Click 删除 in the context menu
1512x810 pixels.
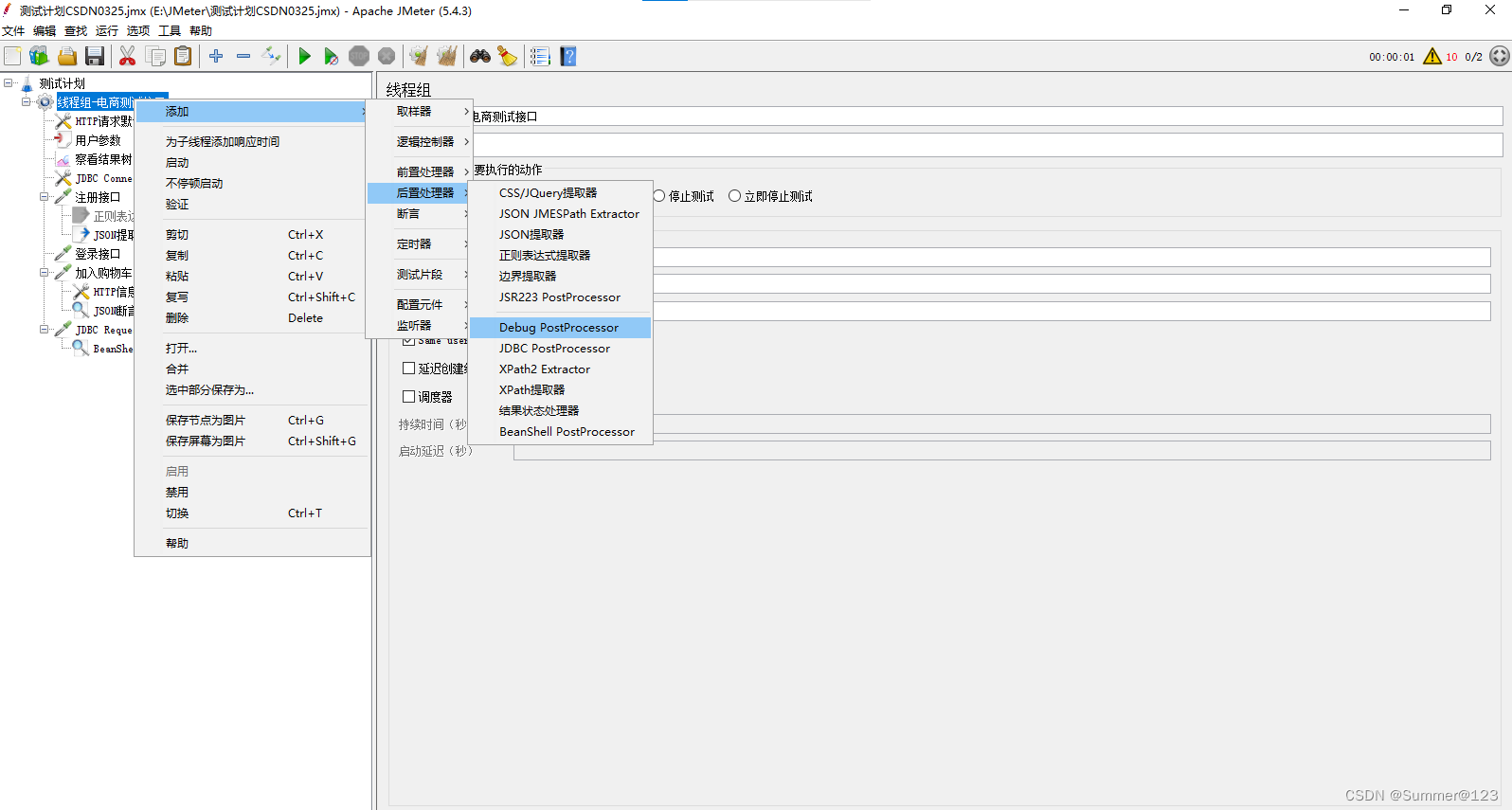tap(252, 318)
